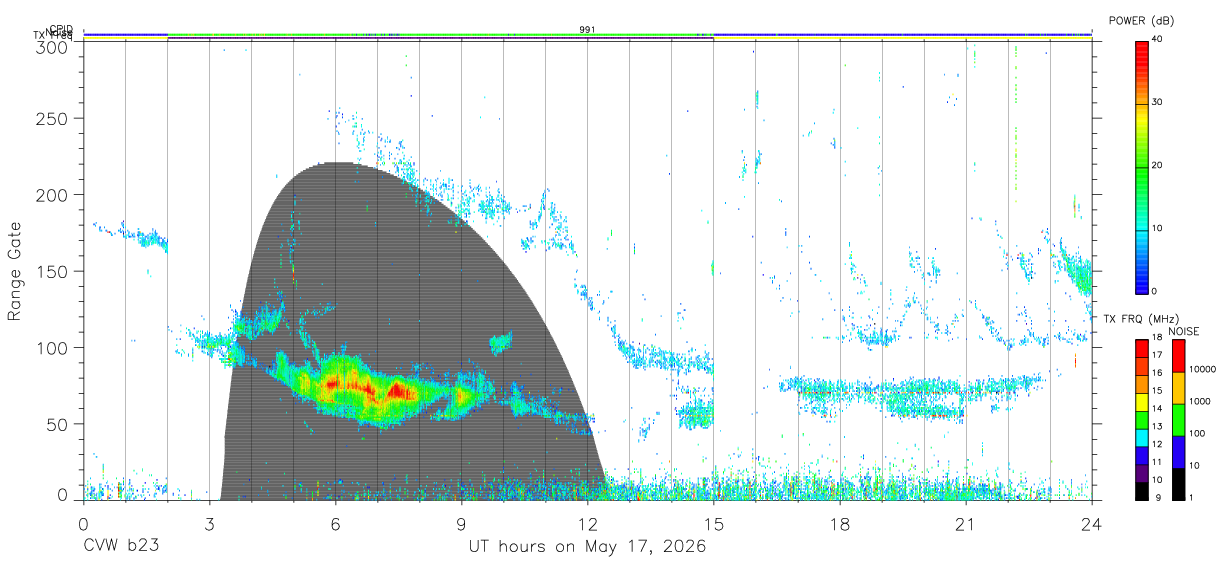
Task: Click the black bottom swatch of NOISE legend
Action: coord(1177,484)
